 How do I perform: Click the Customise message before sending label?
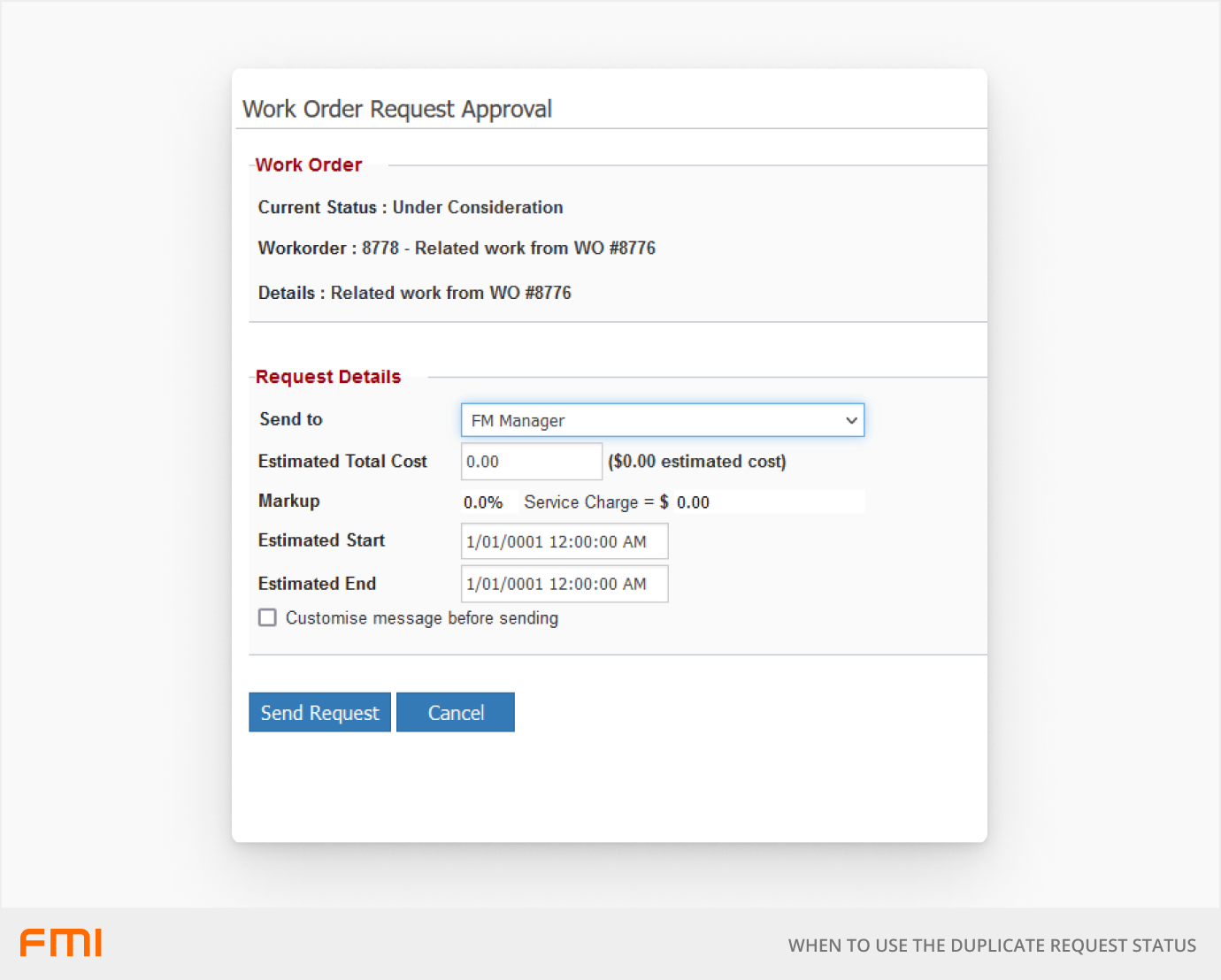[x=421, y=618]
